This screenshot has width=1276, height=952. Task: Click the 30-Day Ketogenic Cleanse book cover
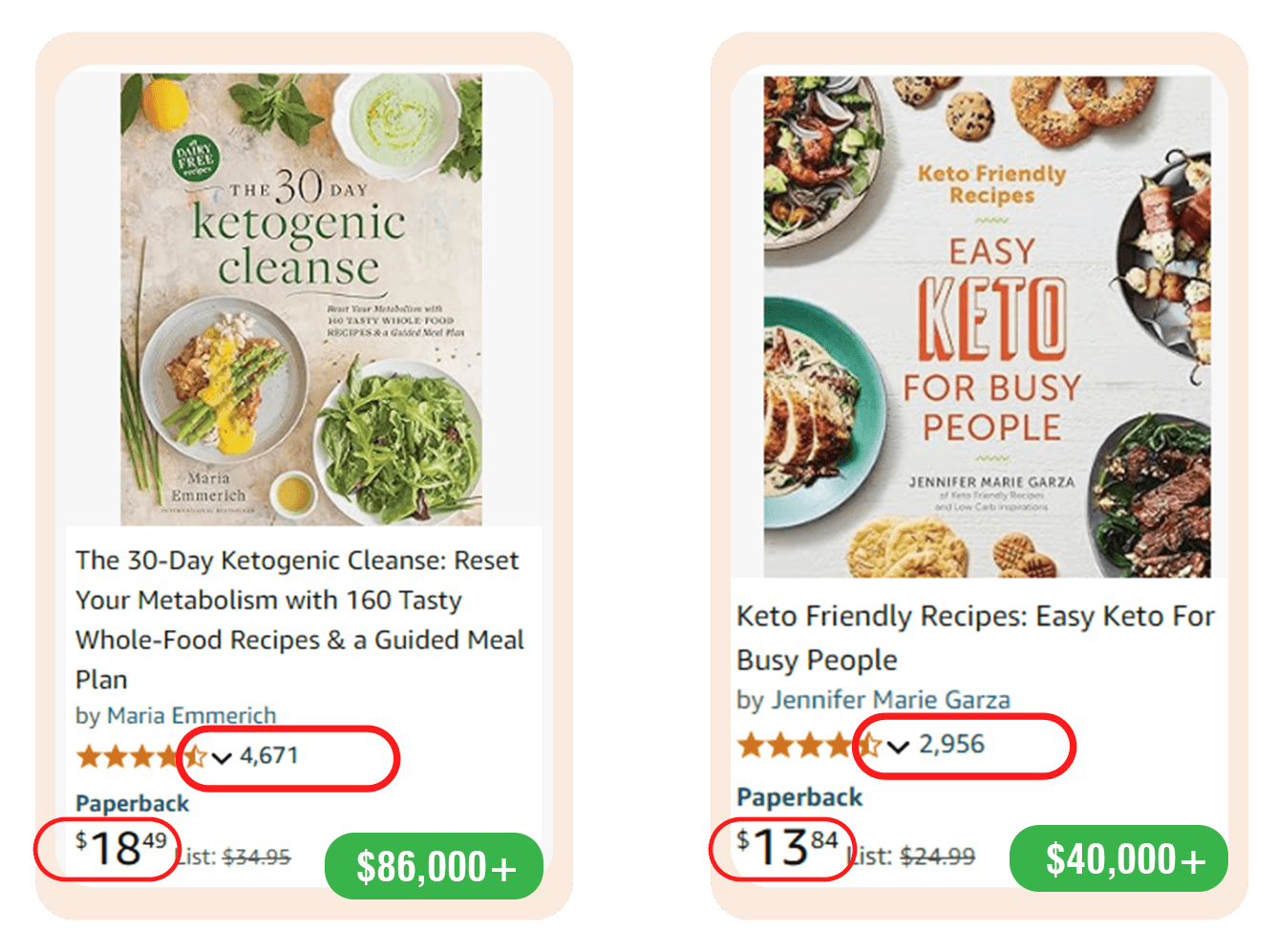[301, 299]
